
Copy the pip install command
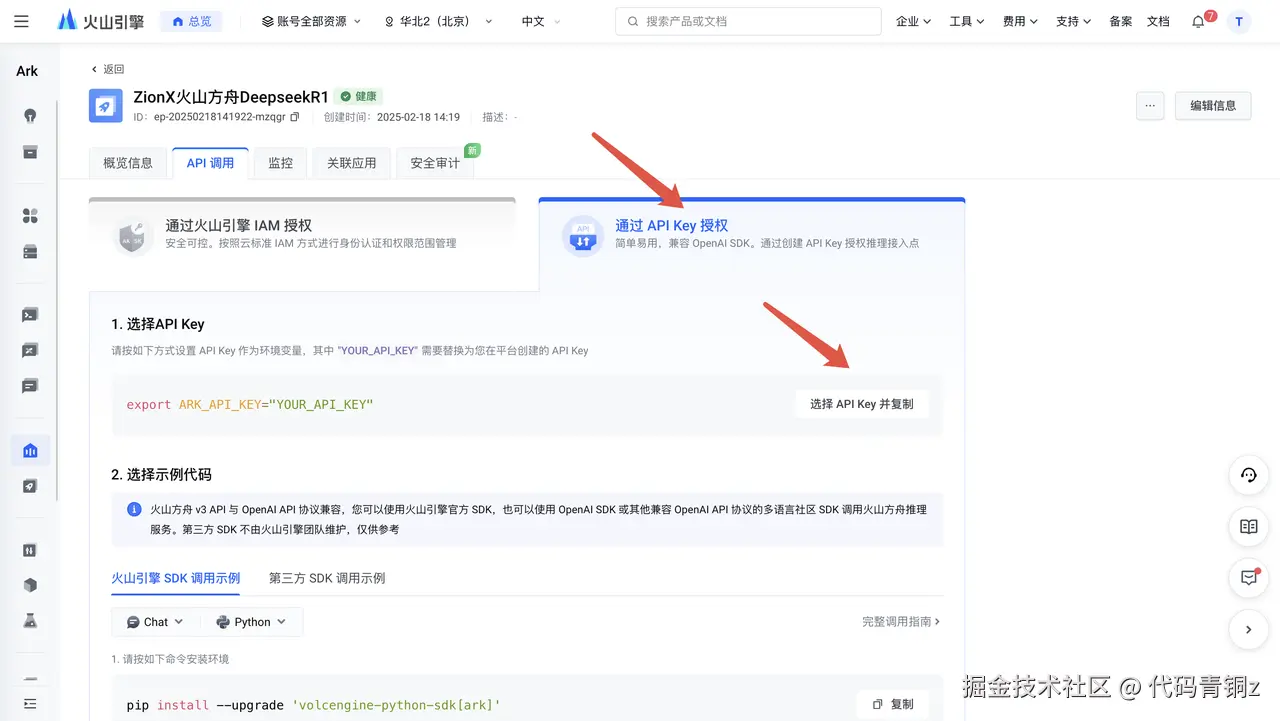coord(893,704)
